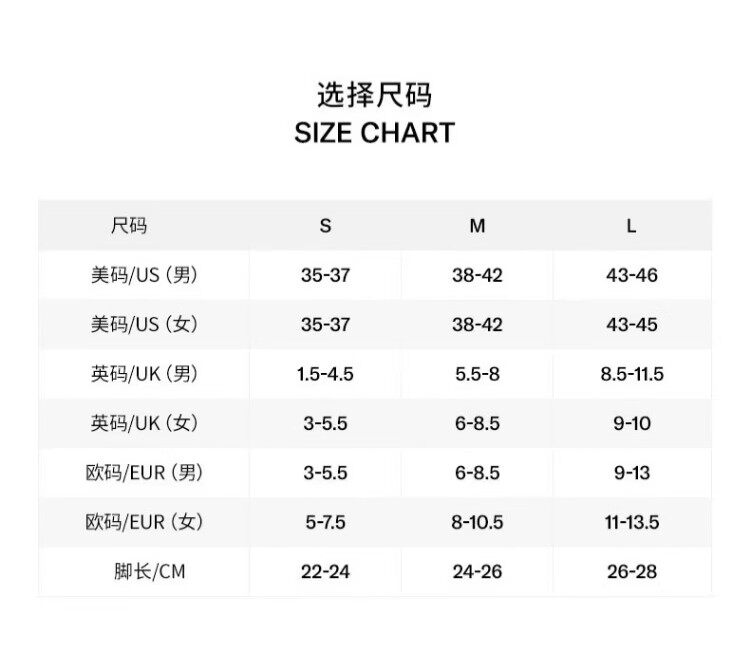Click the 8-10.5 cell

tap(477, 522)
